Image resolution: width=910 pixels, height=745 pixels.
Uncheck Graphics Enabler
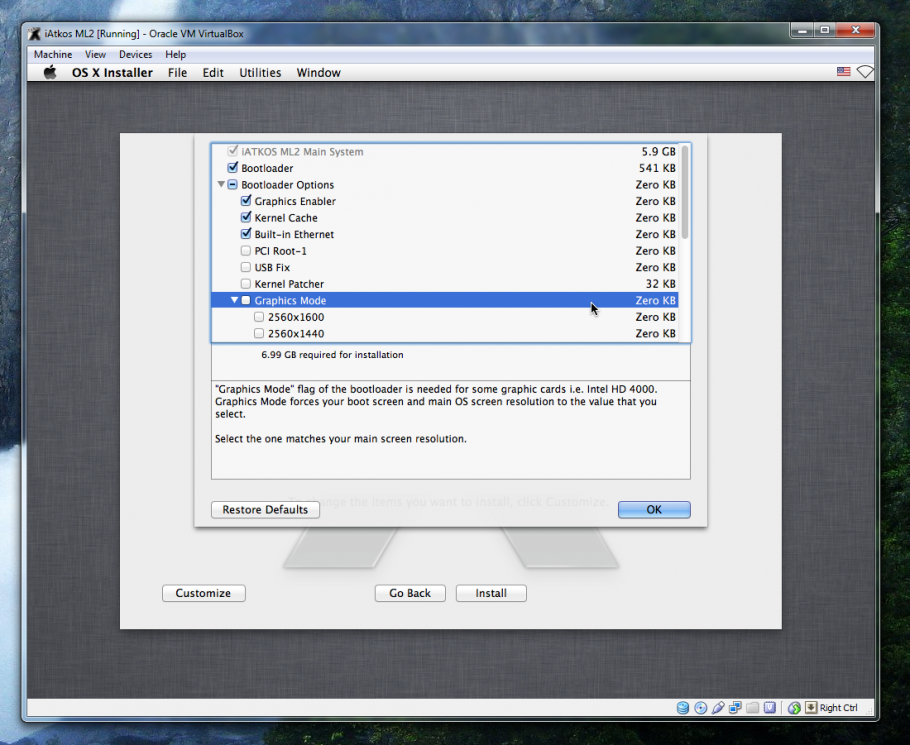click(x=246, y=201)
